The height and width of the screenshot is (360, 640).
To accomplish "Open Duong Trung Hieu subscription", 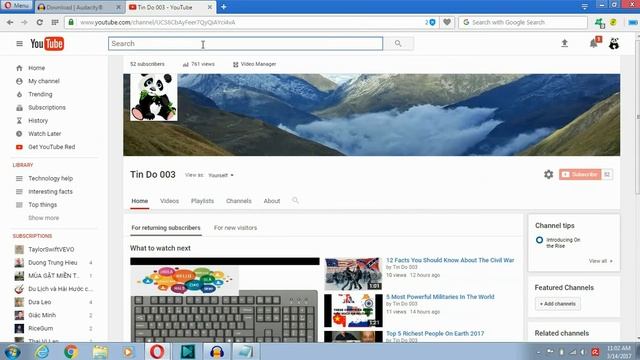I will click(52, 262).
